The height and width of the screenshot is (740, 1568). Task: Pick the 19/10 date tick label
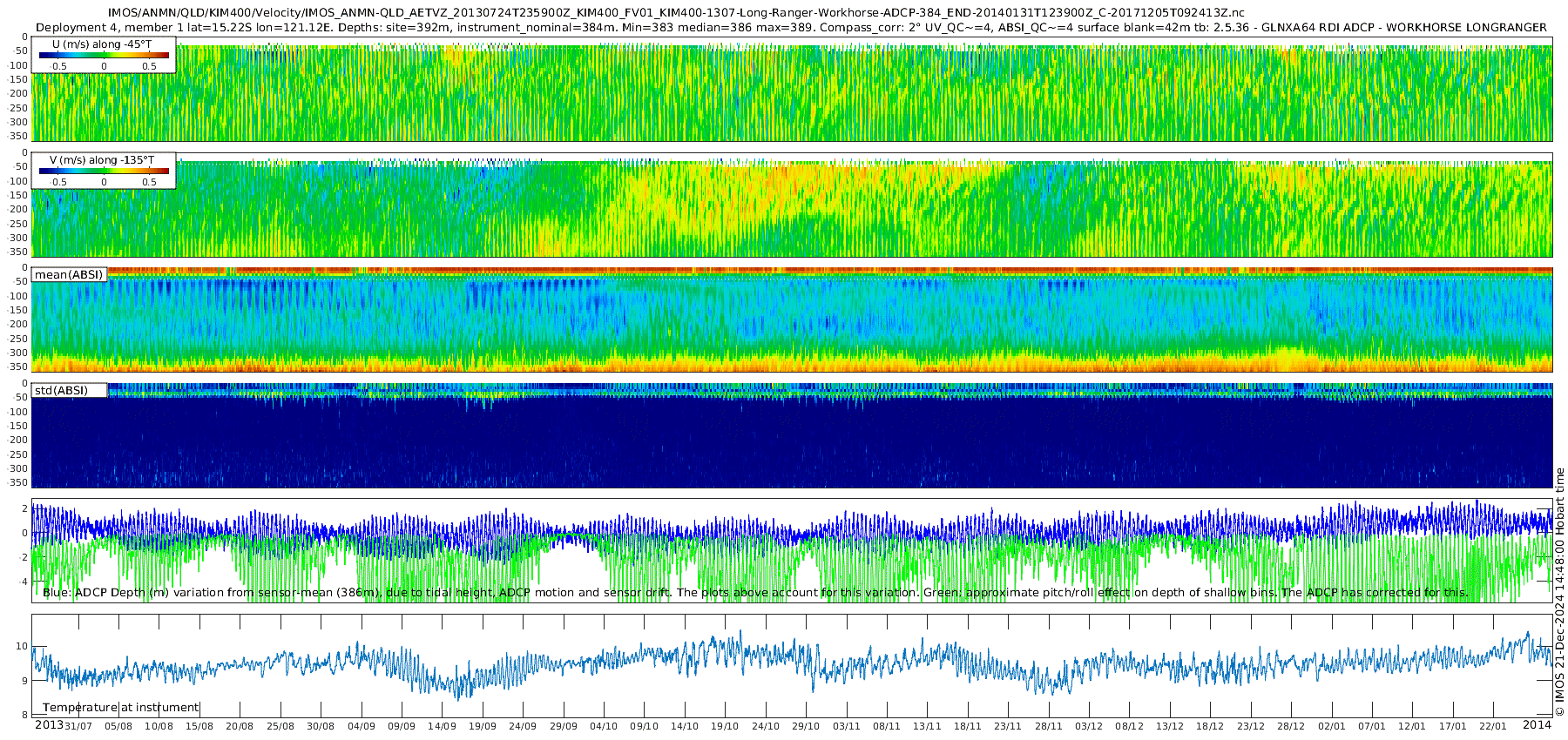(x=725, y=726)
